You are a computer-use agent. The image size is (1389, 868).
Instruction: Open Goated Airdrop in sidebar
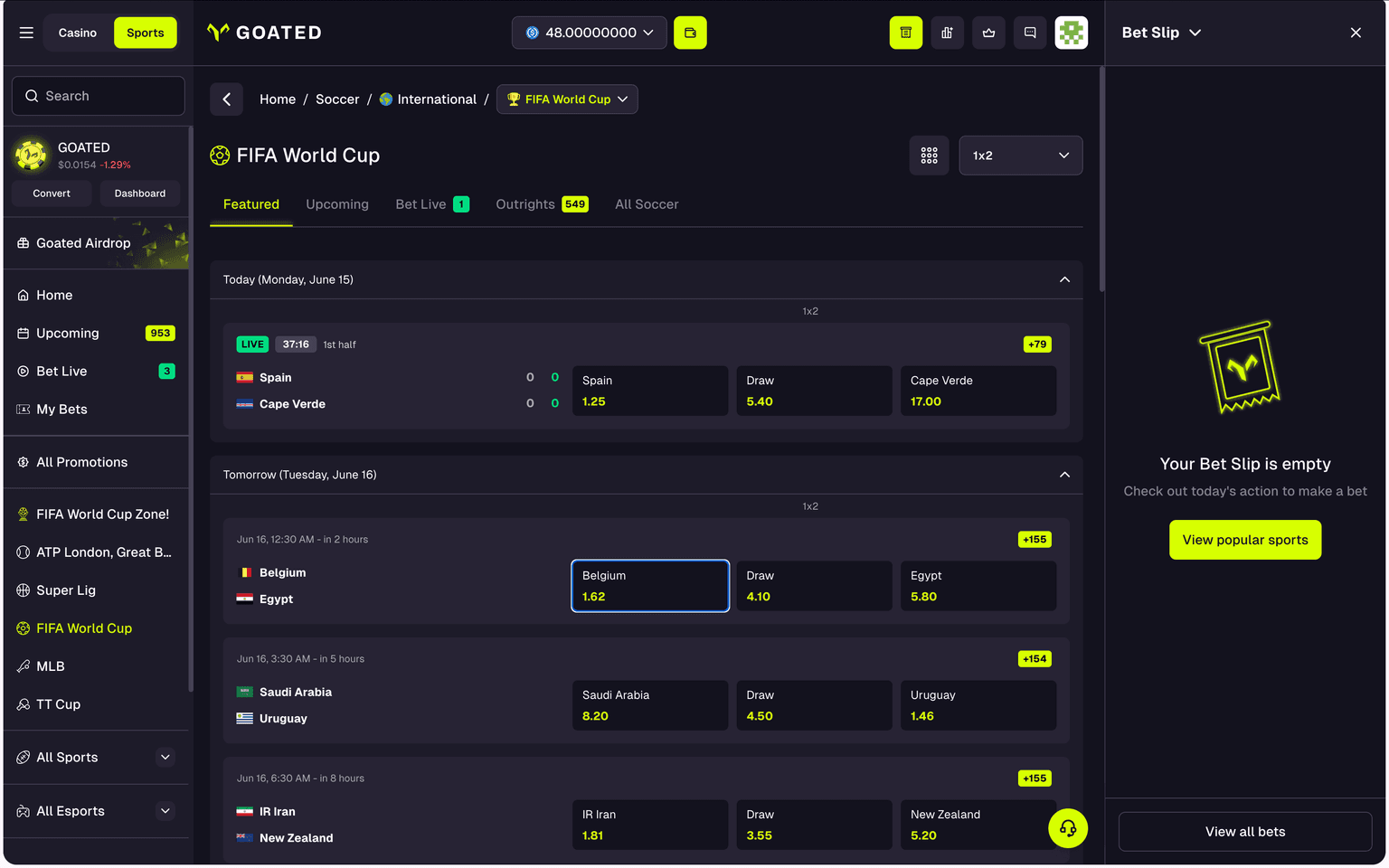pyautogui.click(x=97, y=243)
